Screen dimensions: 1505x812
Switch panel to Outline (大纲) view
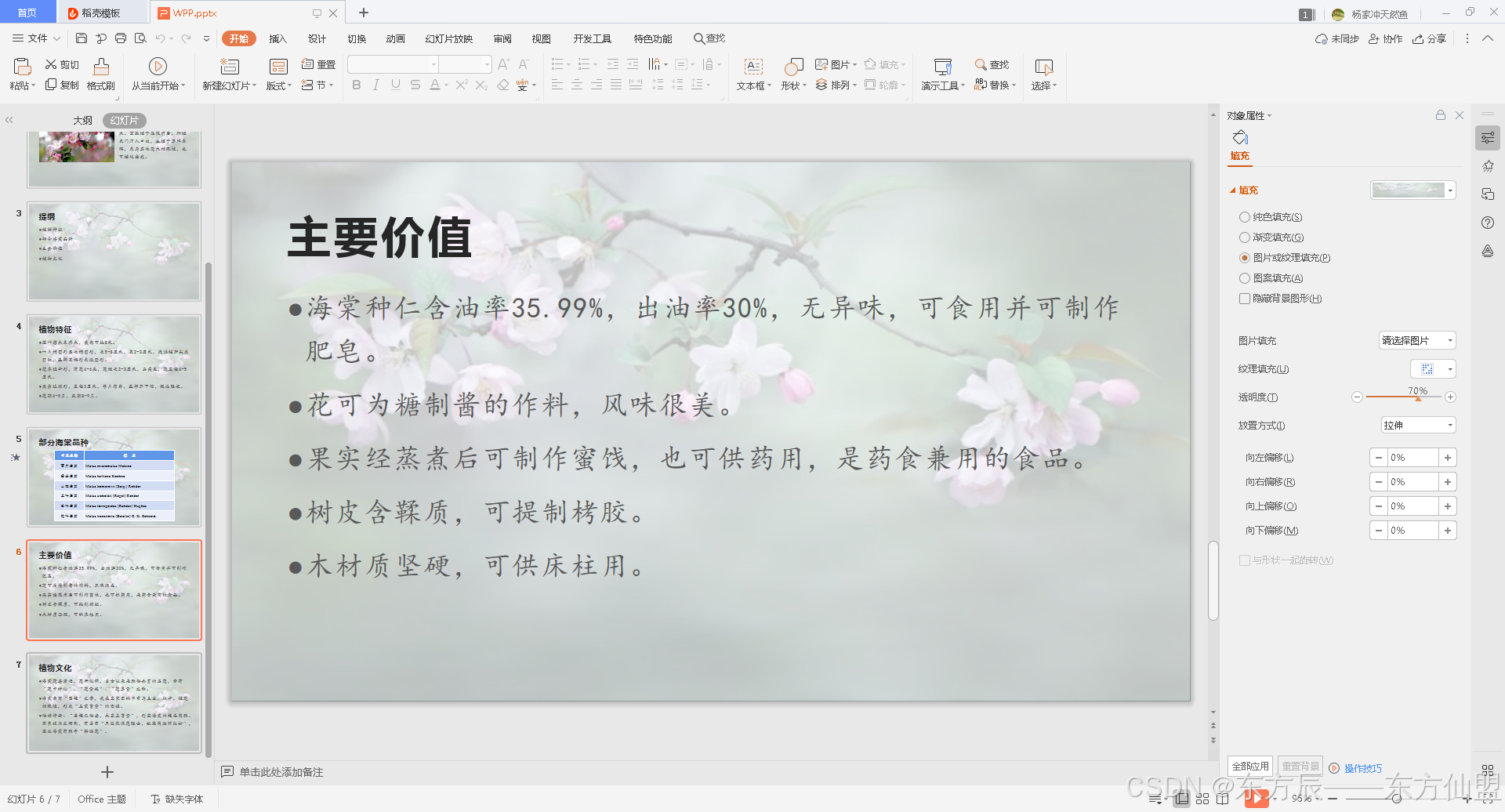(82, 120)
